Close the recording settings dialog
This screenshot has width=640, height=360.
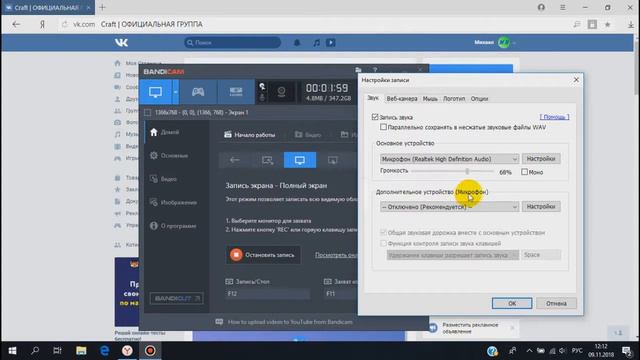tap(576, 80)
